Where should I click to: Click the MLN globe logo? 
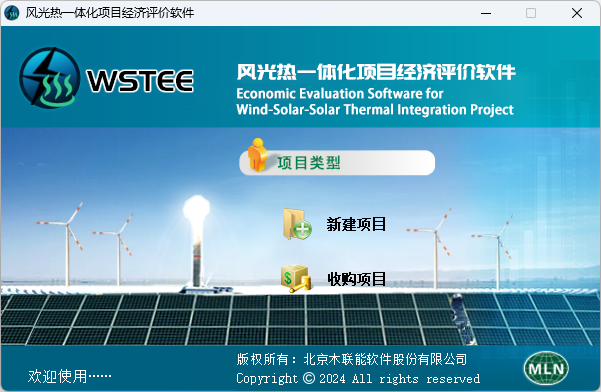pos(546,368)
